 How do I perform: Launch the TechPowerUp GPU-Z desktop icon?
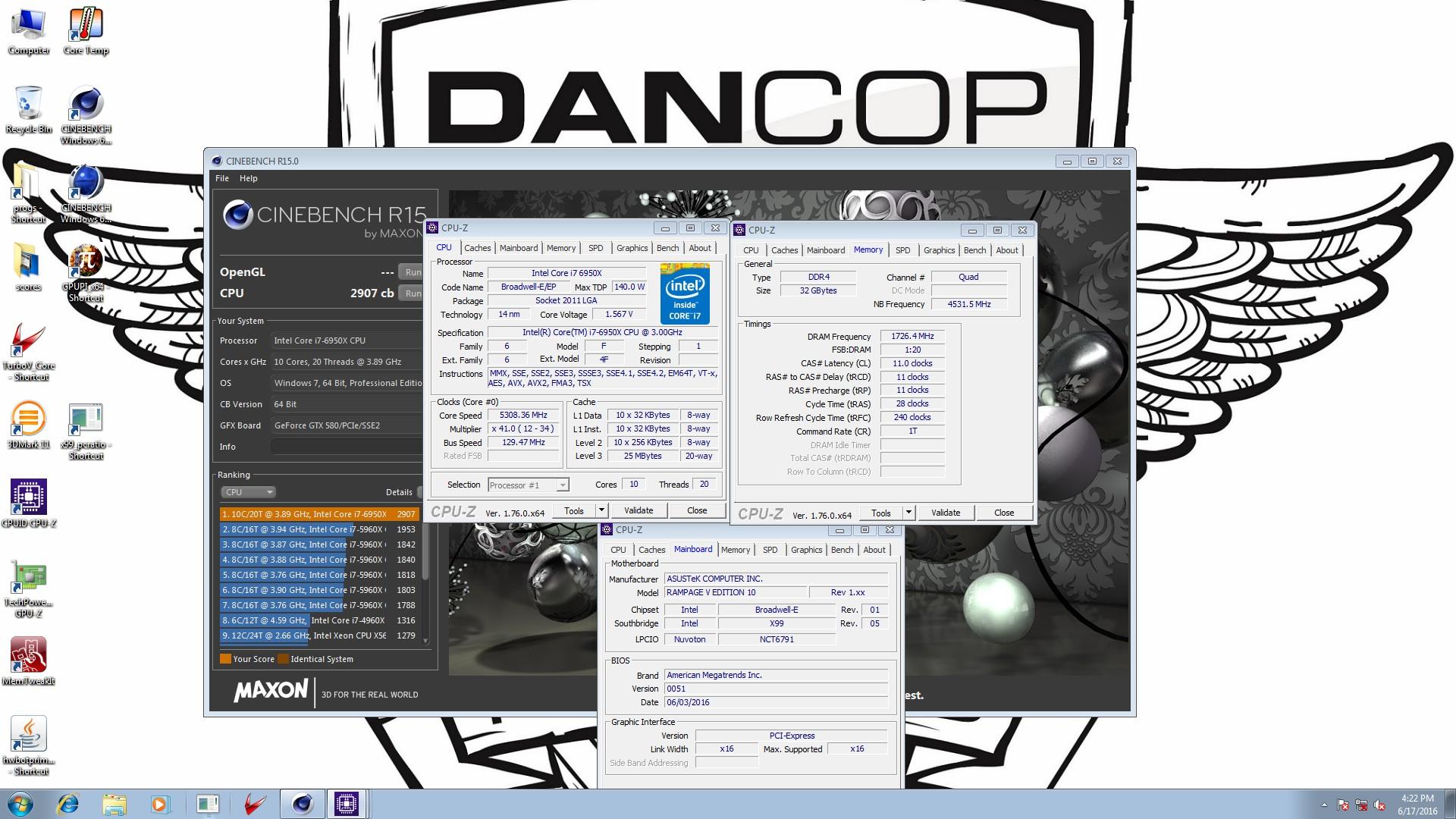[x=29, y=588]
